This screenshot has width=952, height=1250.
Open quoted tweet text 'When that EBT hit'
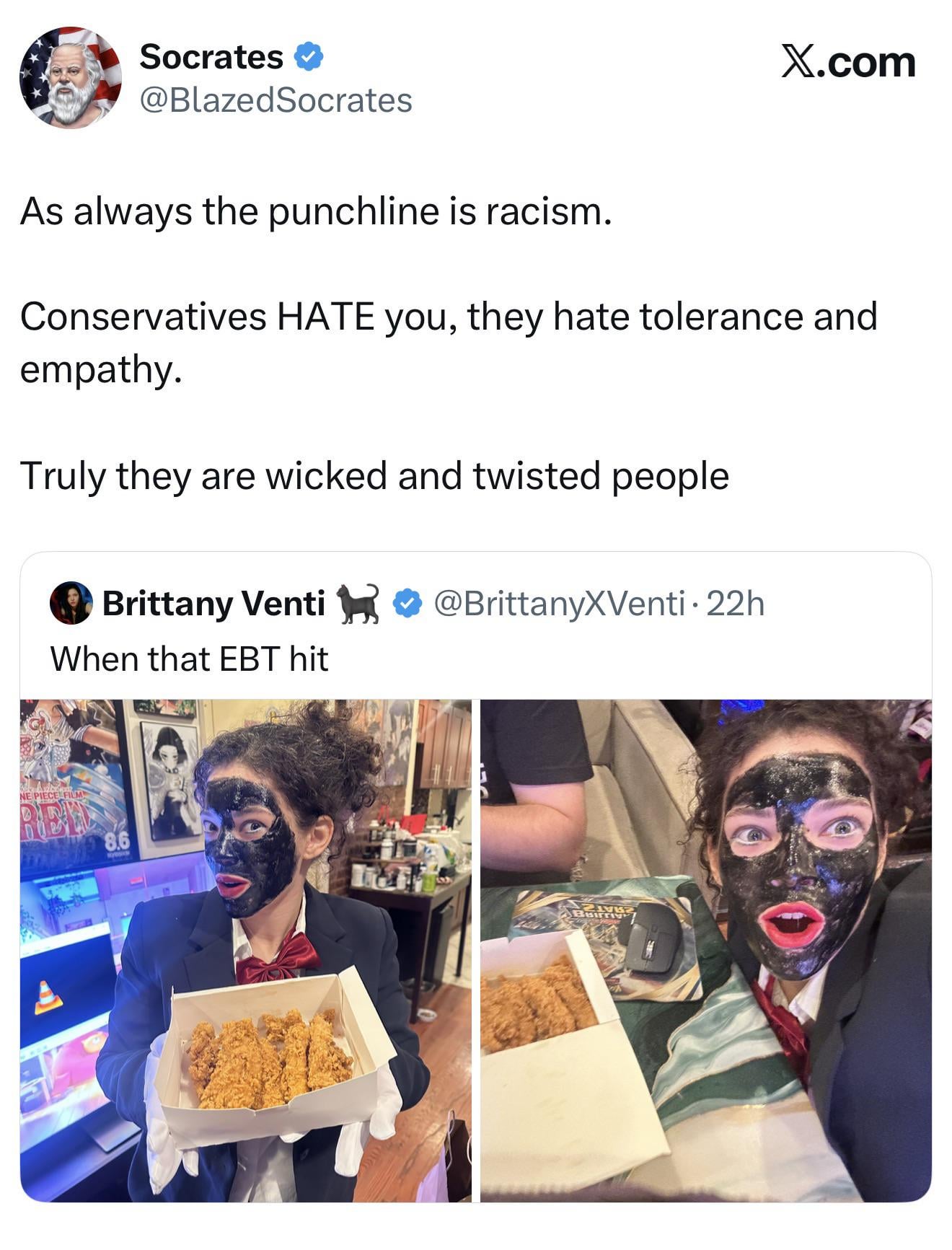point(189,659)
